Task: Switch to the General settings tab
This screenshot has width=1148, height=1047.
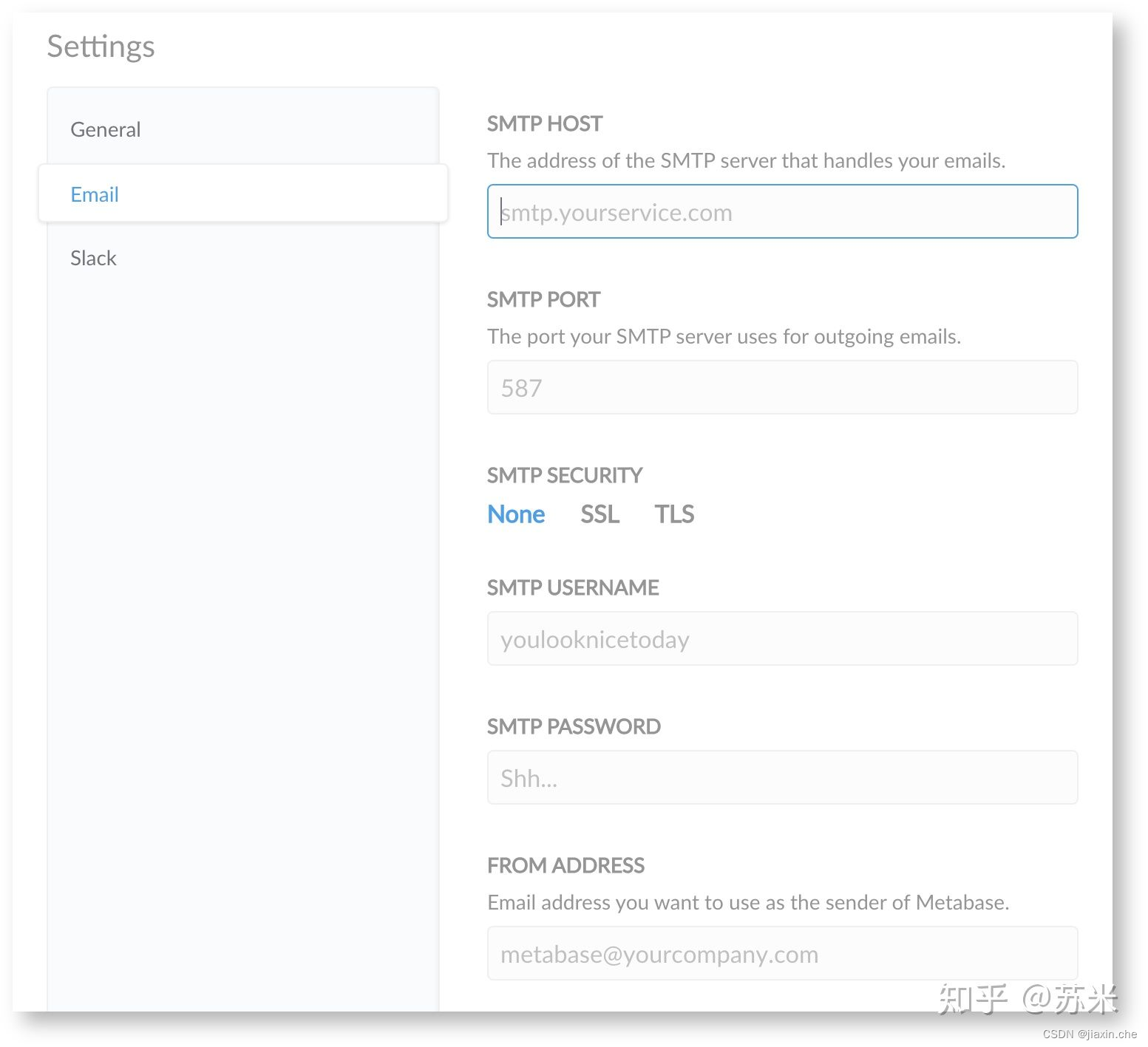Action: click(105, 129)
